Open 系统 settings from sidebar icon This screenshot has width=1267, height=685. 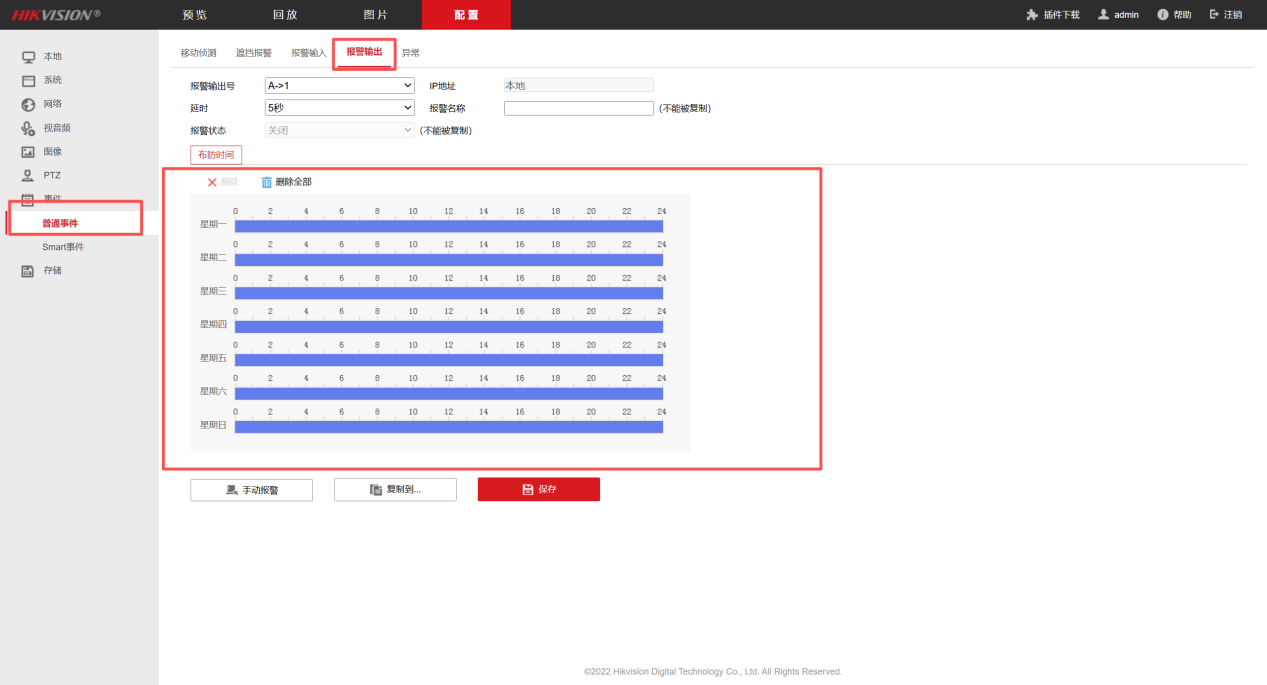point(29,81)
